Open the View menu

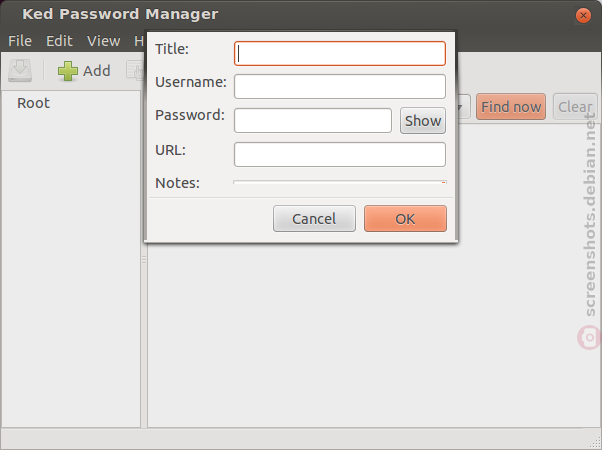click(x=104, y=41)
